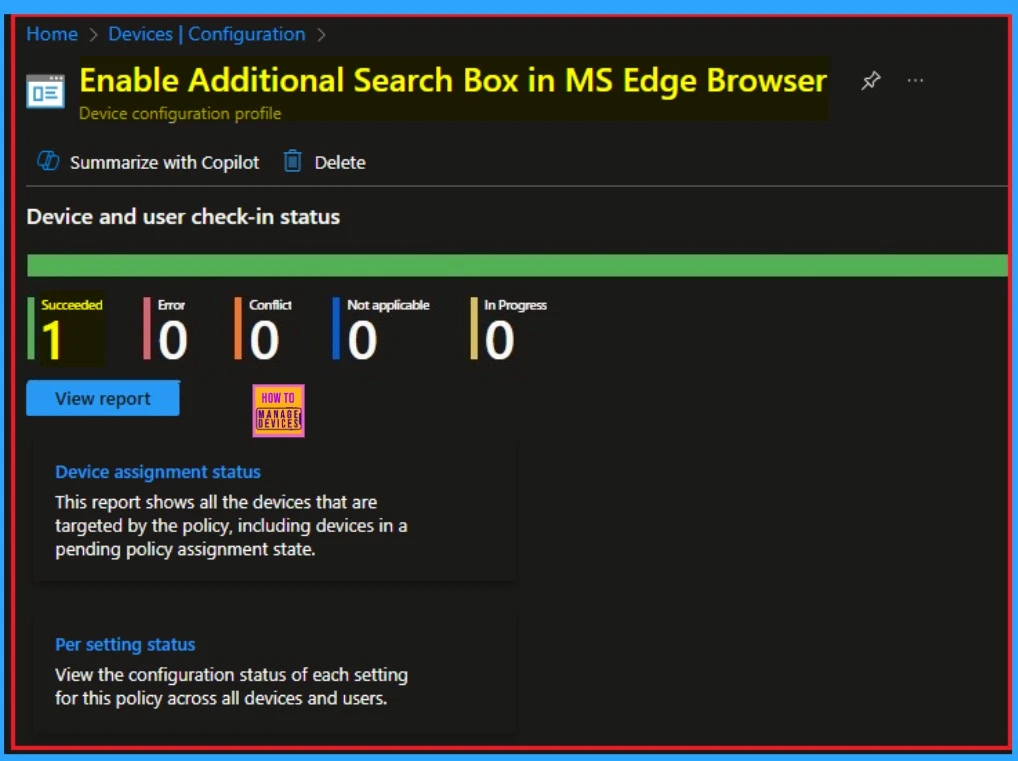Click the 'Device configuration profile' subtitle
Image resolution: width=1018 pixels, height=761 pixels.
(180, 114)
